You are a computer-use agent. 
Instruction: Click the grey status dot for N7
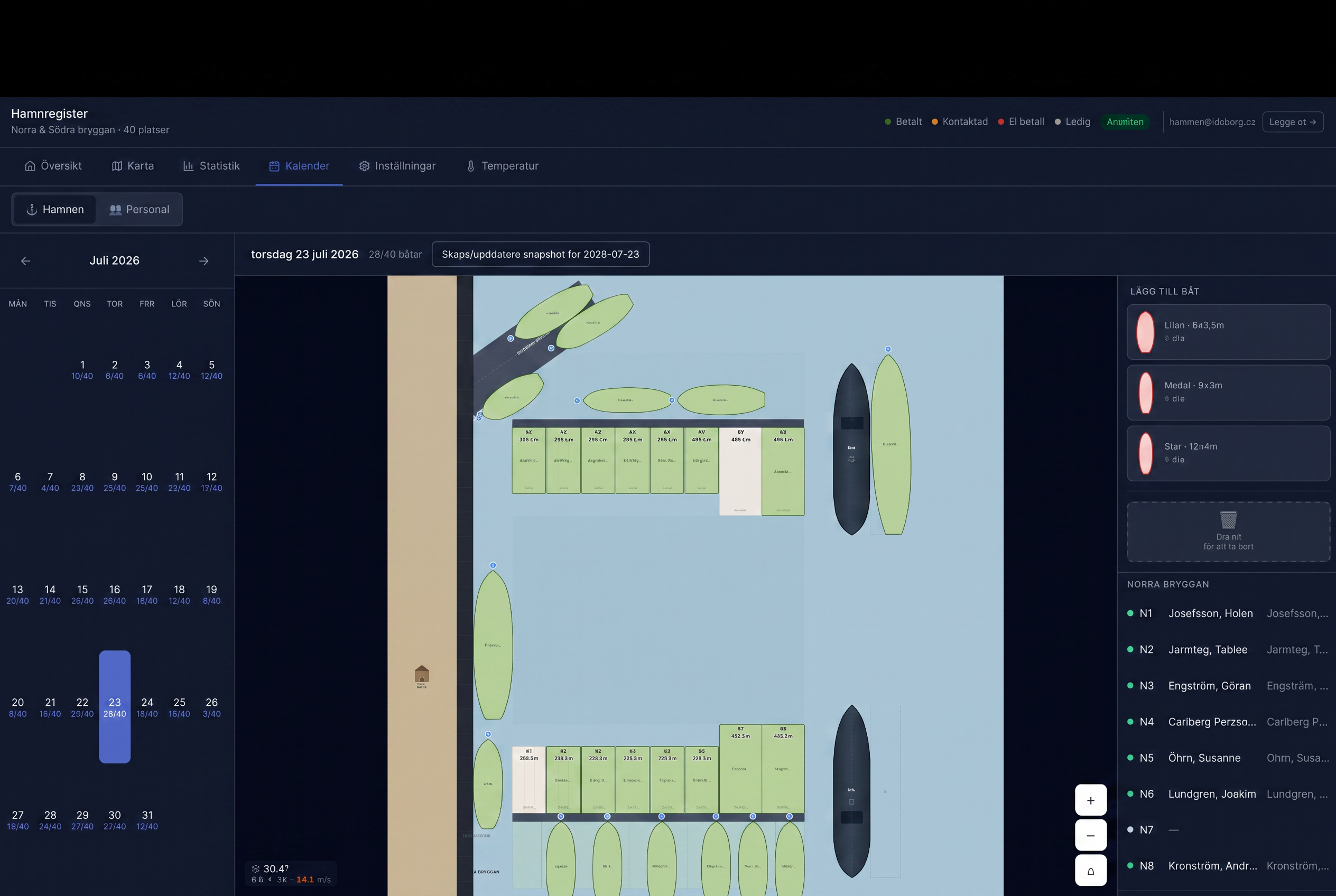(x=1130, y=829)
